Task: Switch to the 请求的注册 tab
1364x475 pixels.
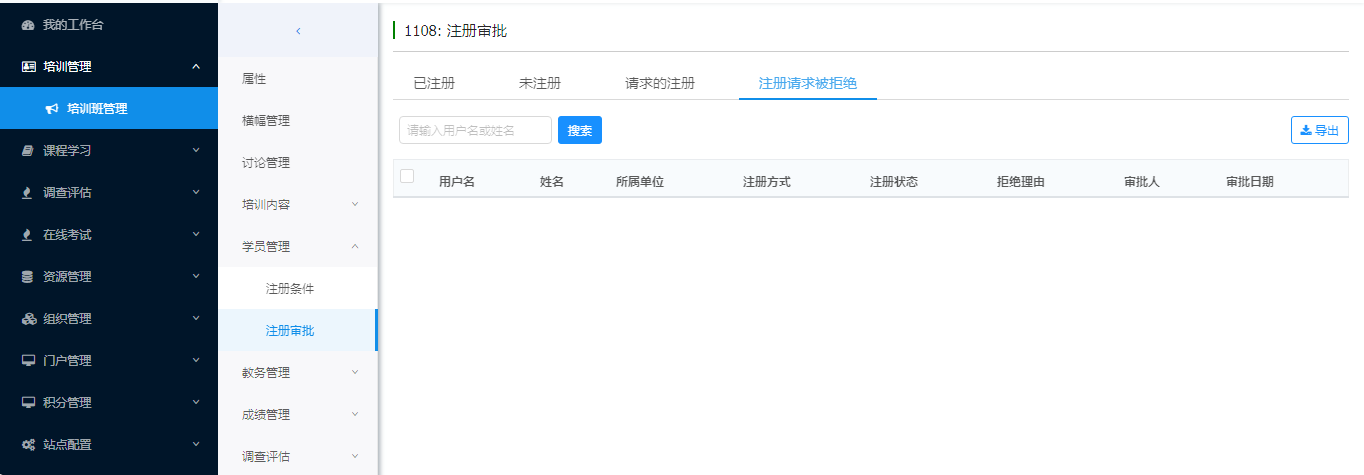Action: 659,83
